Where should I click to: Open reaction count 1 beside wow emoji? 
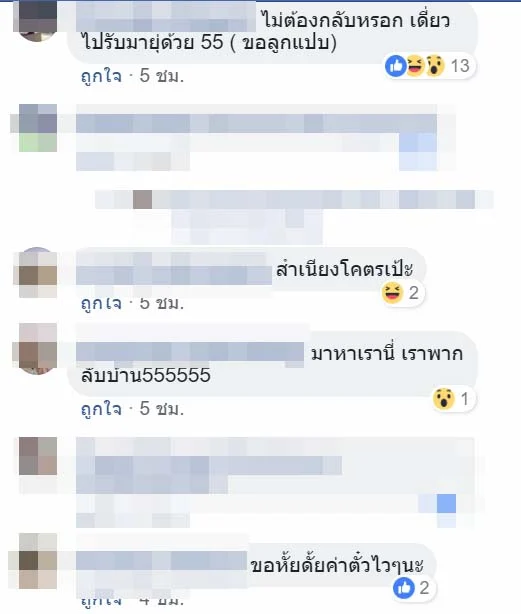[465, 399]
